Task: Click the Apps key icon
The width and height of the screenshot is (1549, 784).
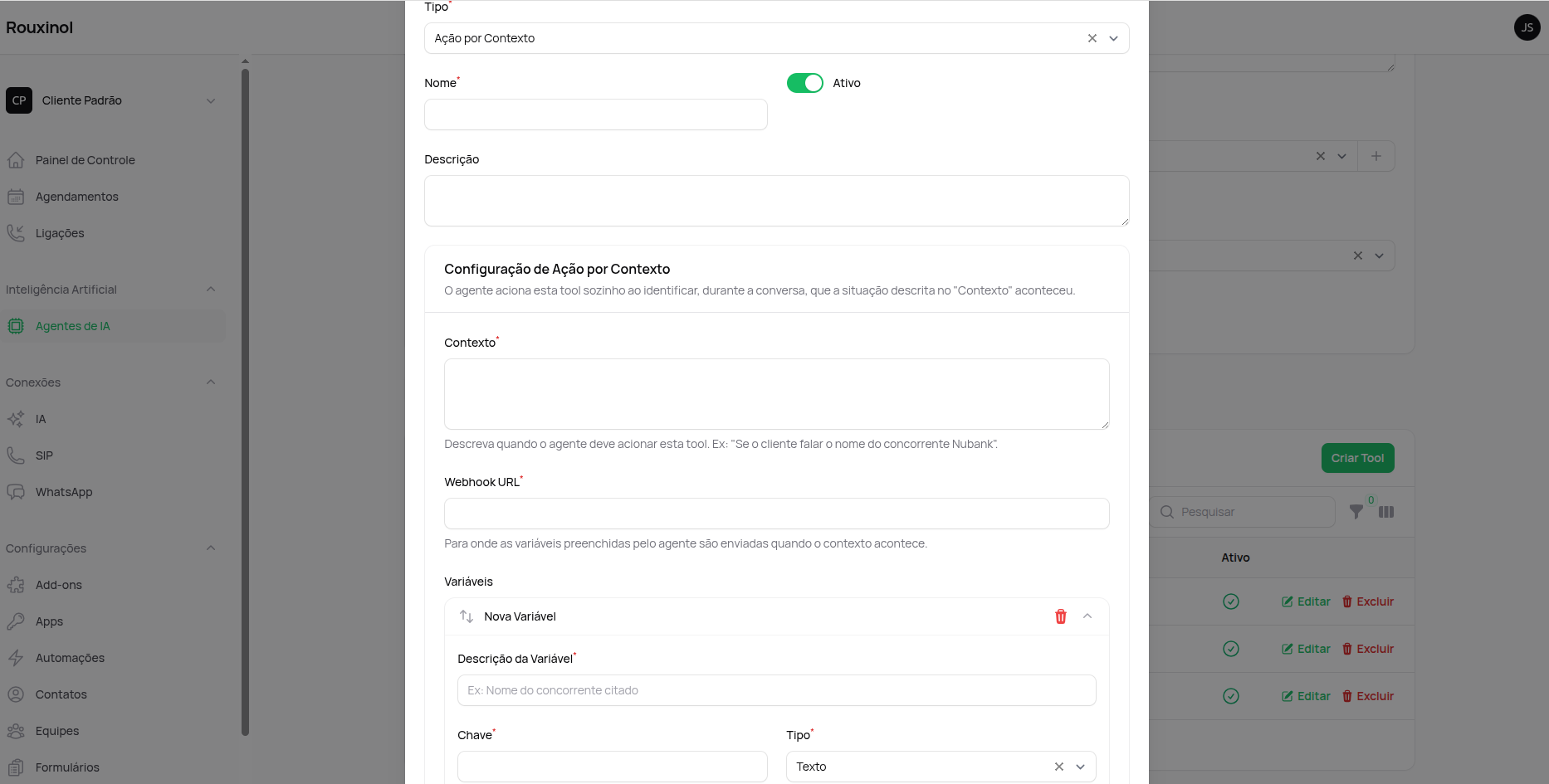Action: click(x=16, y=621)
